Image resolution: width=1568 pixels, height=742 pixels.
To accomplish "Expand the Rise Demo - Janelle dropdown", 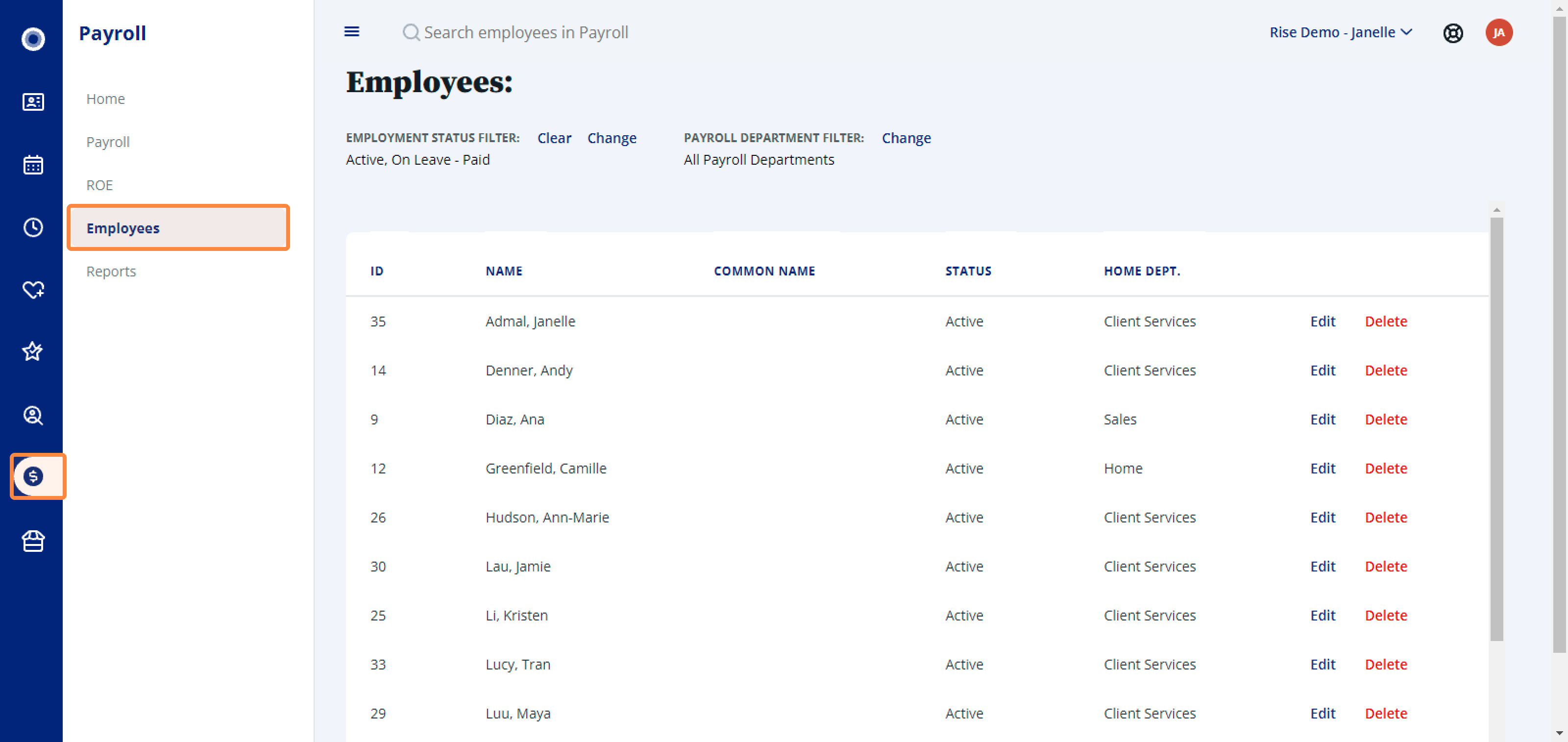I will pos(1340,32).
